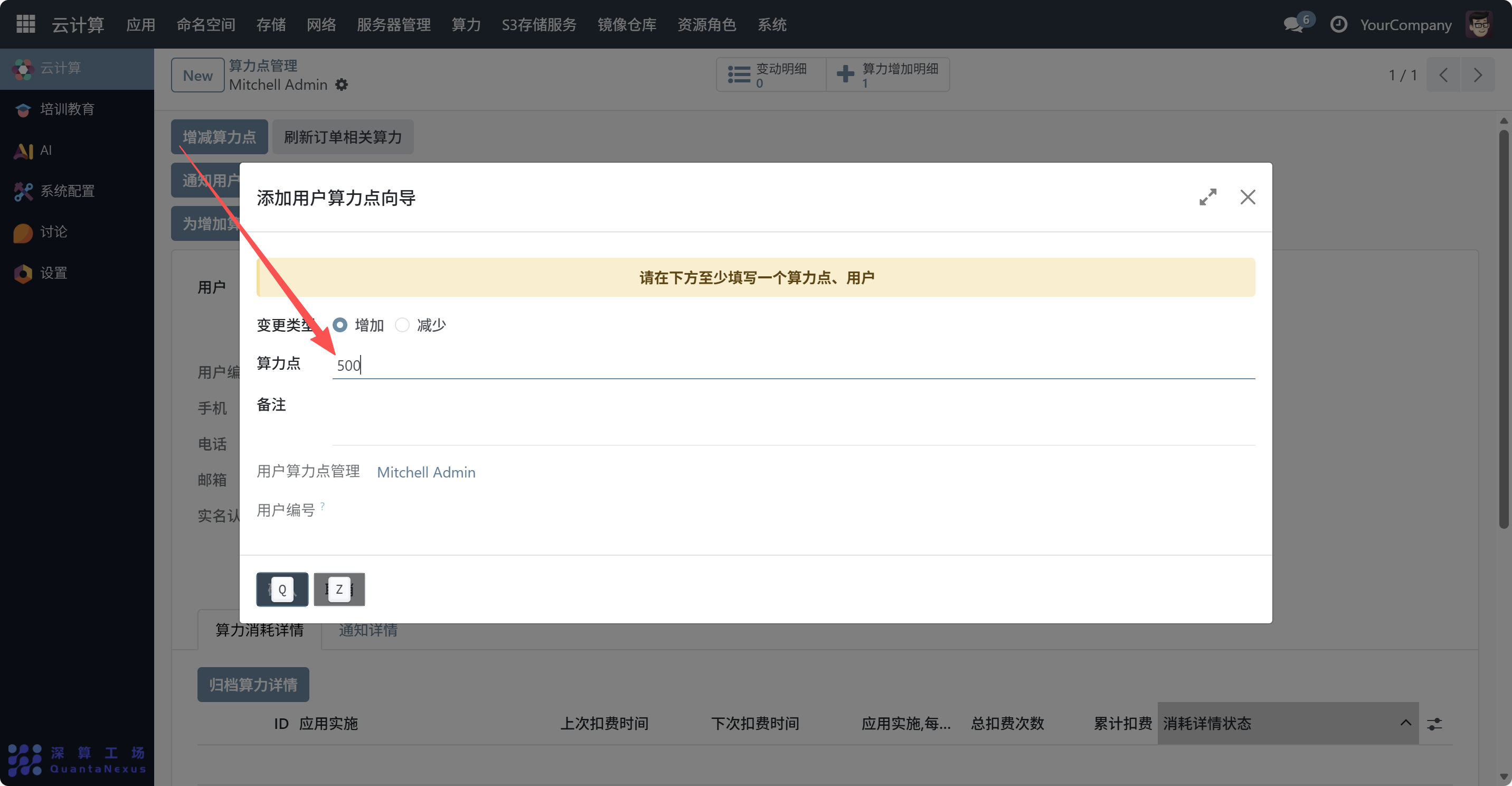Click the user avatar in top bar
The image size is (1512, 786).
point(1478,24)
